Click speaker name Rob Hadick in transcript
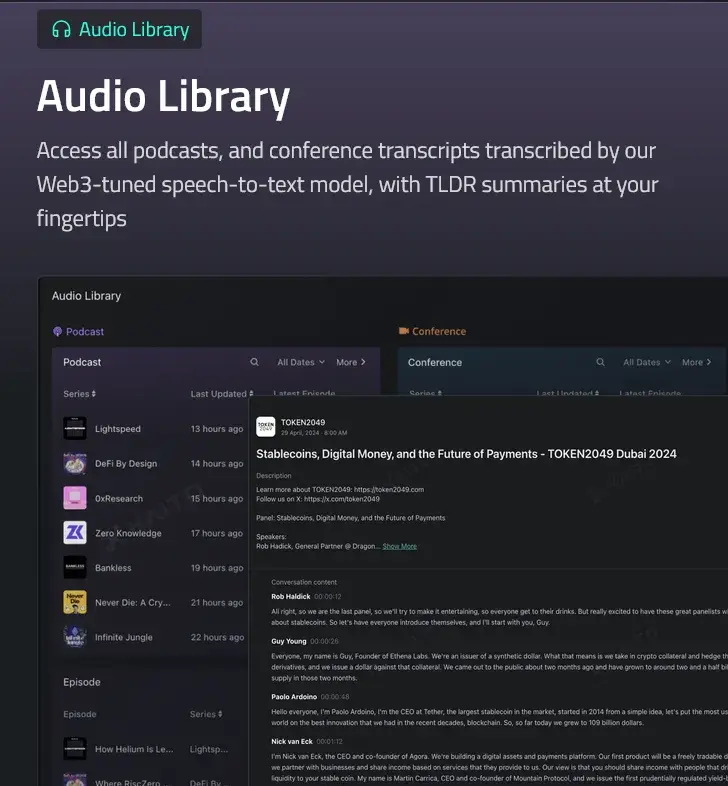Screen dimensions: 728x786 click(x=290, y=597)
